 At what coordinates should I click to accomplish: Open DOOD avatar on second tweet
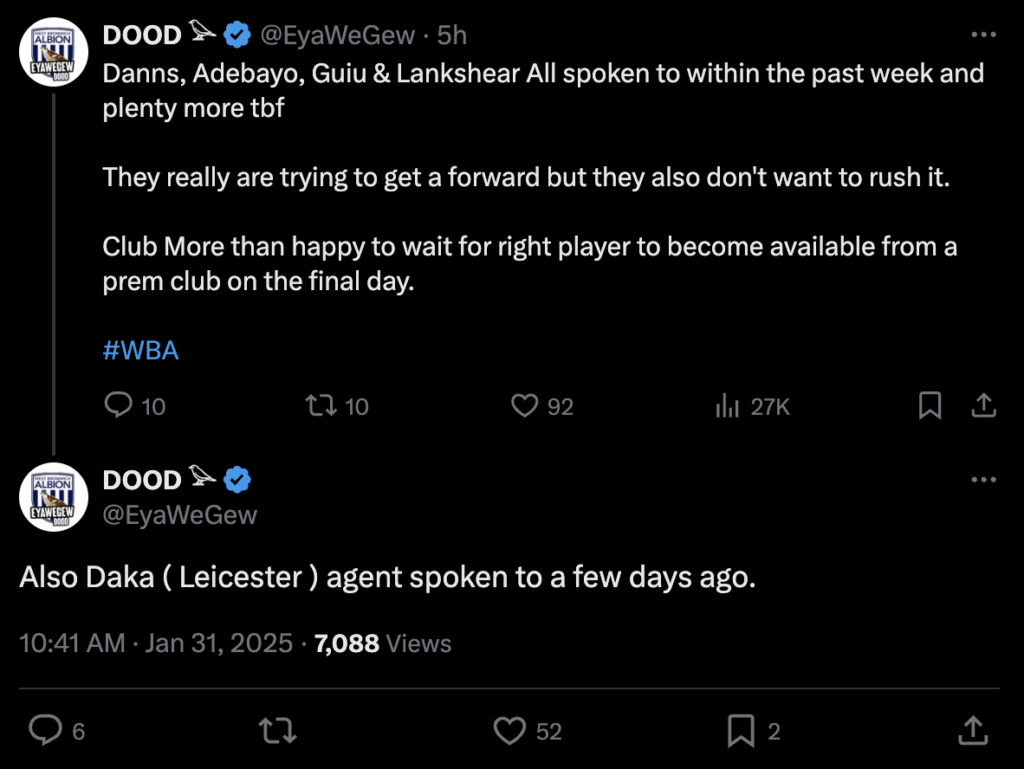pos(54,497)
